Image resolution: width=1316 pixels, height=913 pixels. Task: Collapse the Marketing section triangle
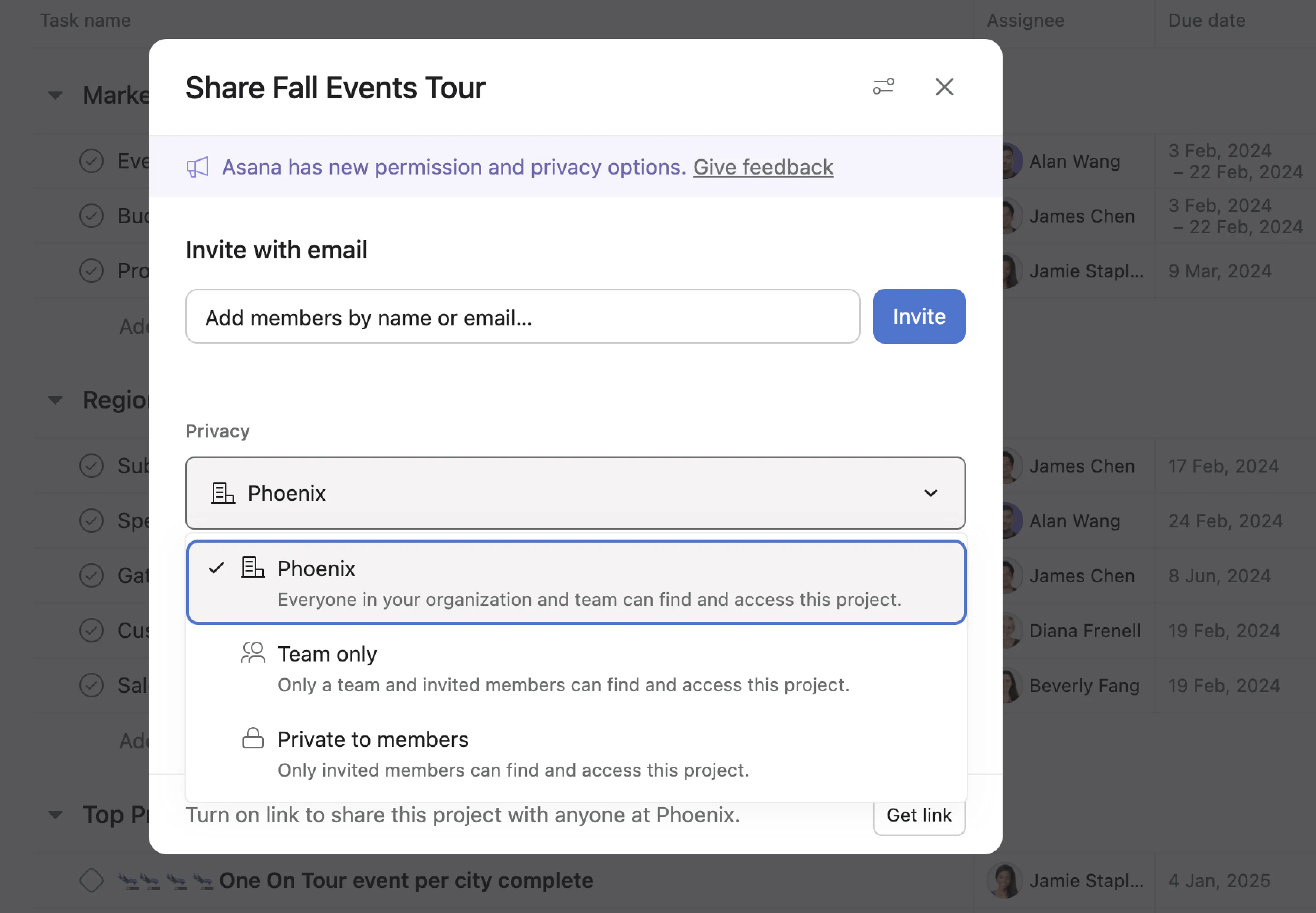tap(55, 96)
